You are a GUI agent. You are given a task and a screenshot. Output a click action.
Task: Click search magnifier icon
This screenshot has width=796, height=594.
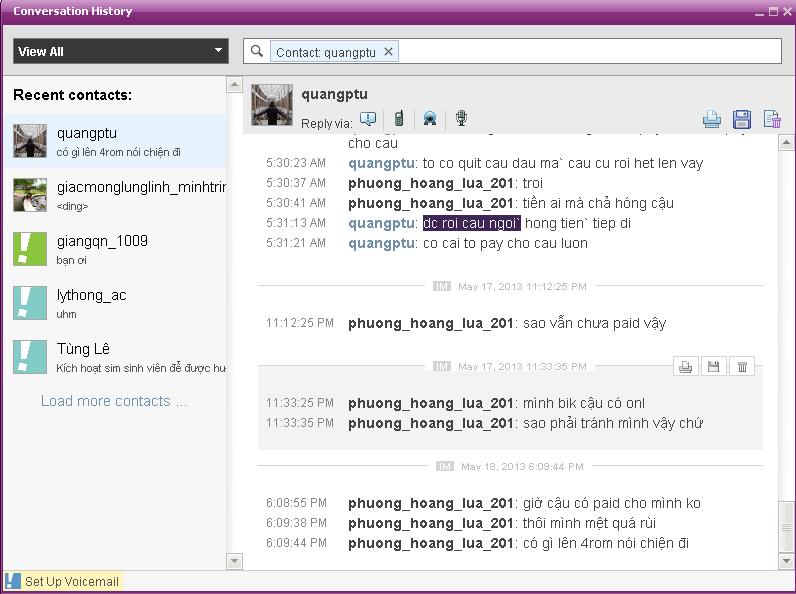pos(257,51)
